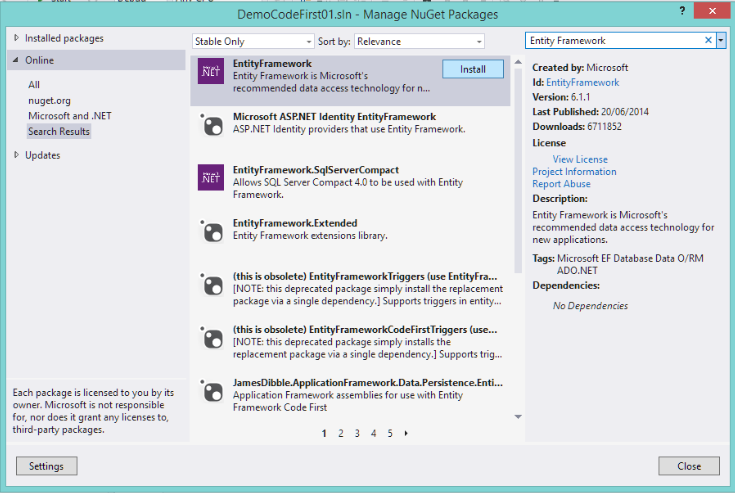Clear the Entity Framework search text
Image resolution: width=735 pixels, height=493 pixels.
click(708, 40)
